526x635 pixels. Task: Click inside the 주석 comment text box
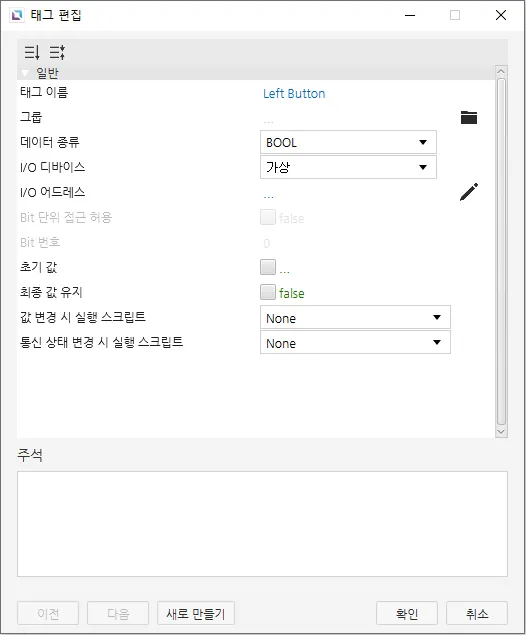click(x=262, y=524)
